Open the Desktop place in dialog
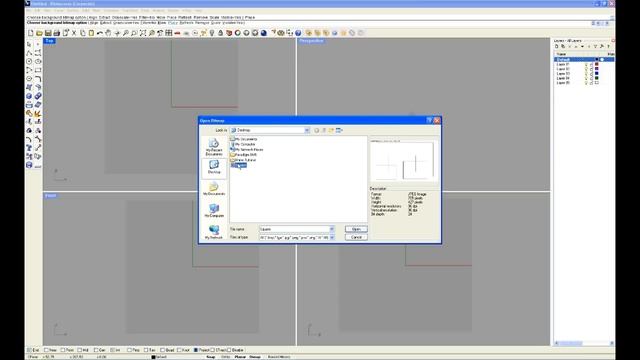 tap(214, 167)
